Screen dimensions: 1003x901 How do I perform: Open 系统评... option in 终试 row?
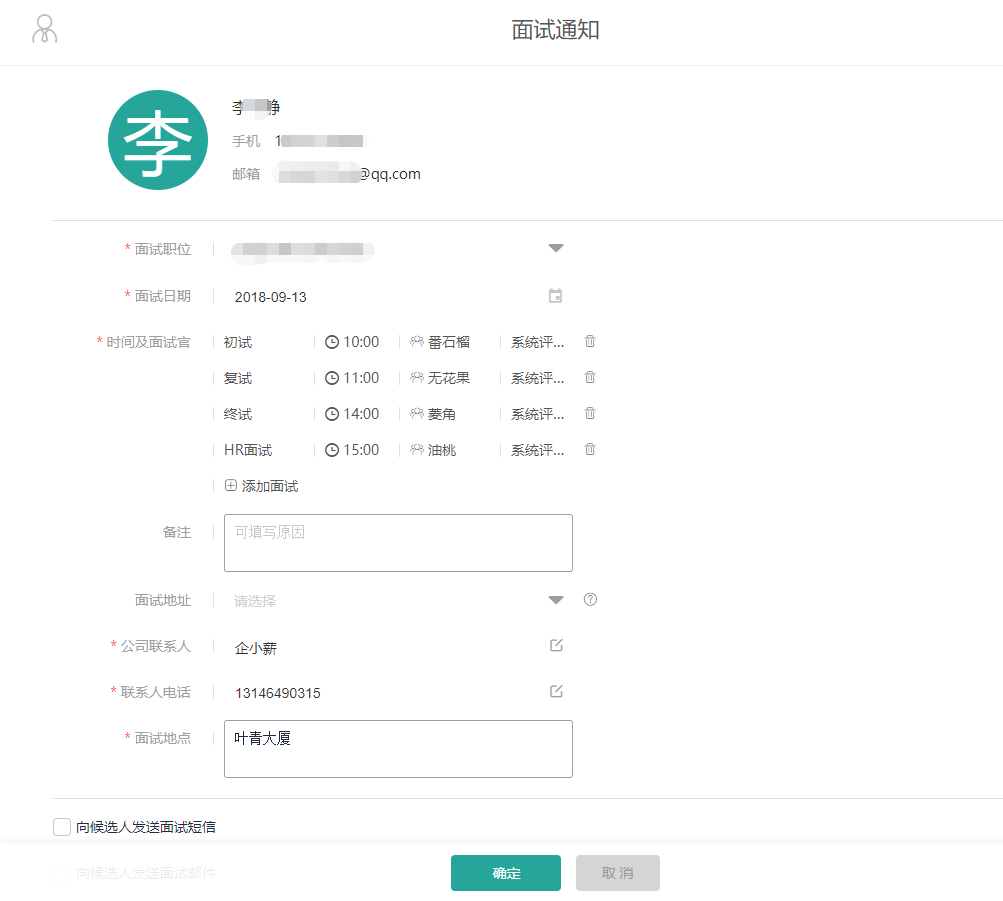(537, 414)
